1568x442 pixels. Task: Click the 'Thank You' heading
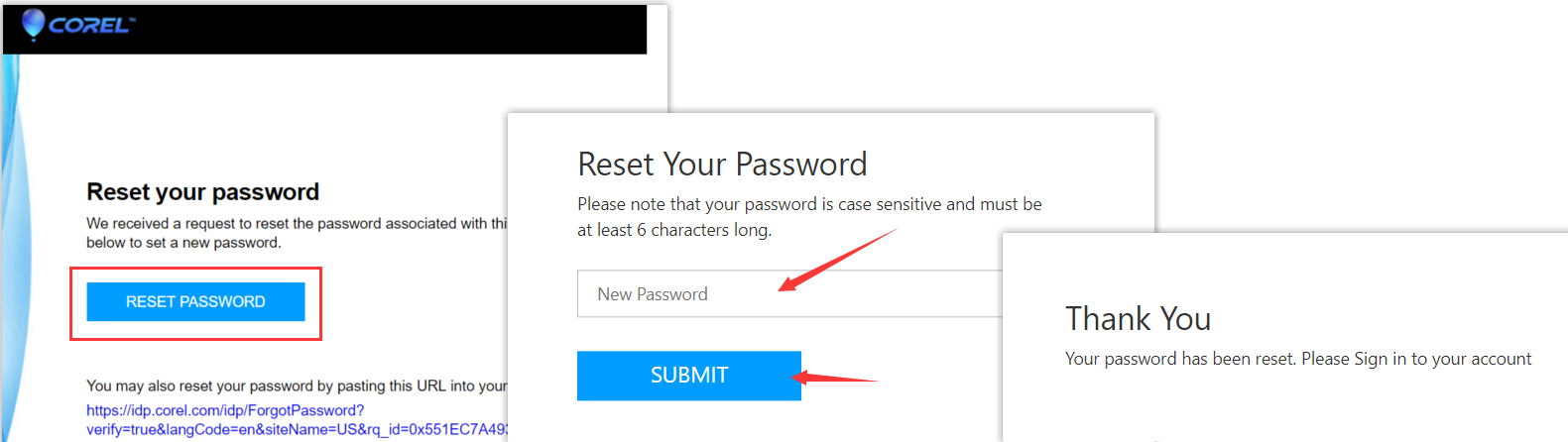[x=1138, y=319]
